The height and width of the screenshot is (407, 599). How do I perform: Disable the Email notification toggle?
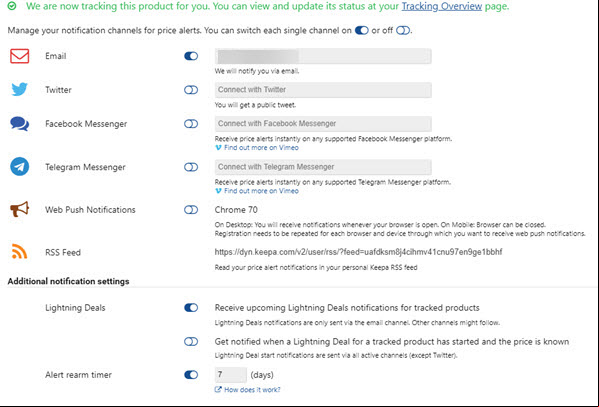(x=191, y=56)
